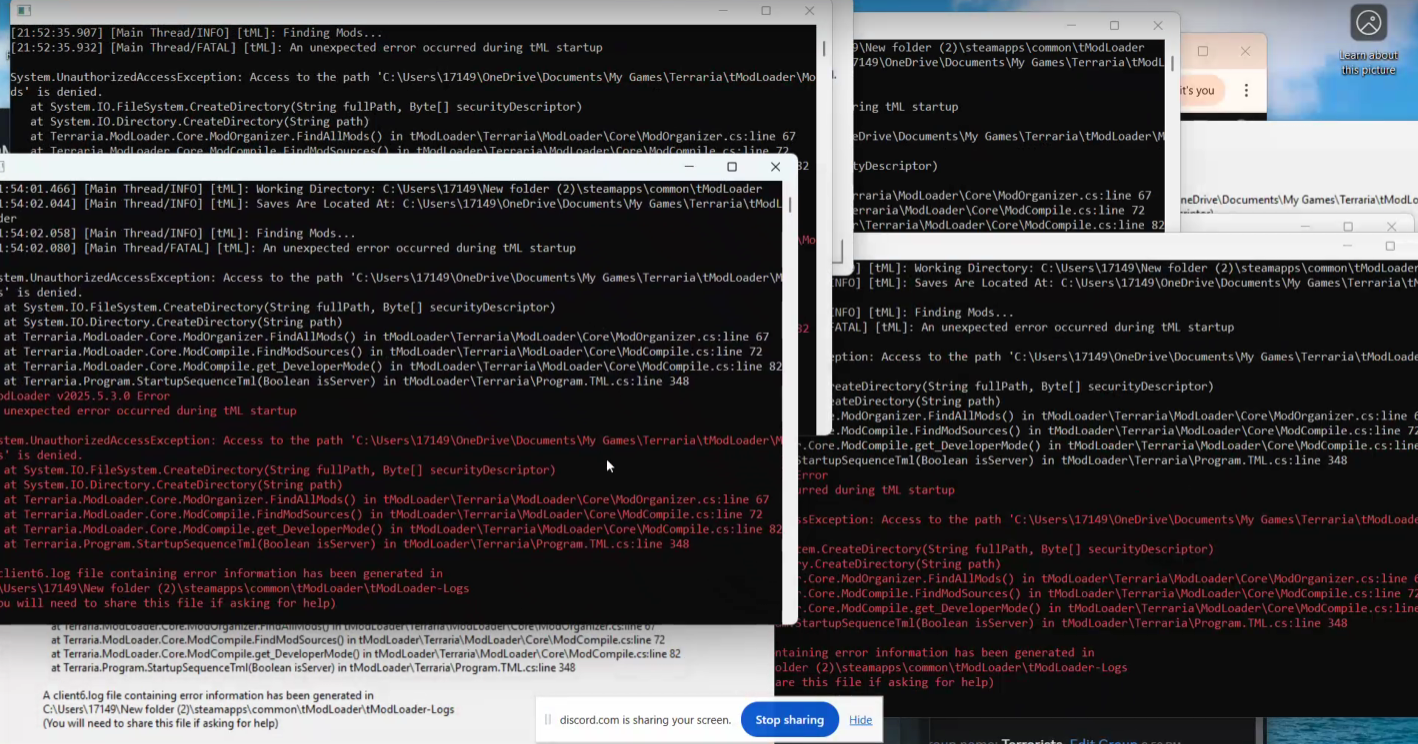Minimize the rearmost top-left console window
The image size is (1418, 744).
pyautogui.click(x=722, y=11)
